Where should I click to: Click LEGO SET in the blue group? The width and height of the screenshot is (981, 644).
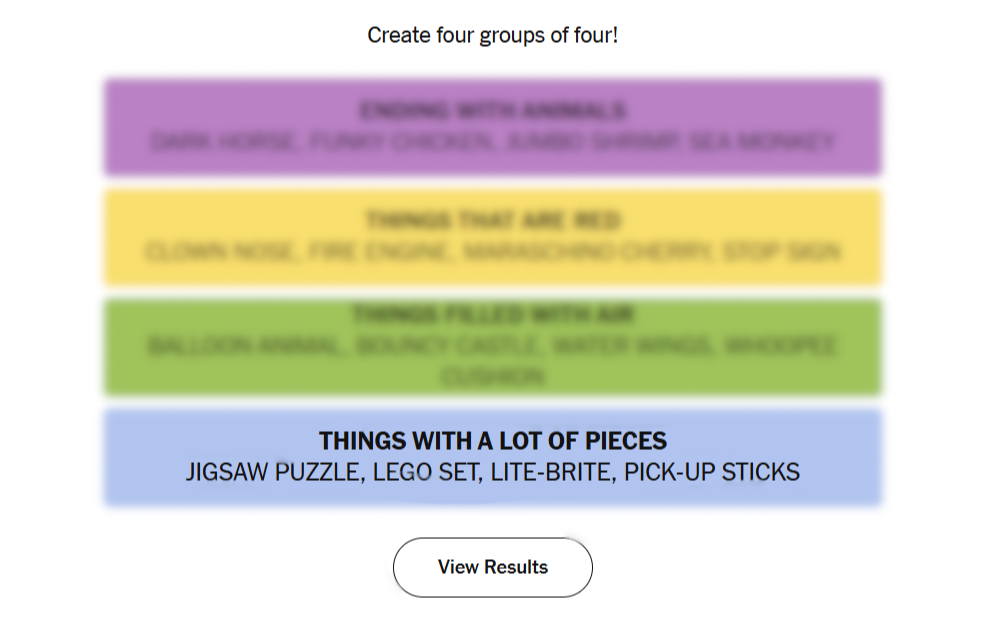[x=426, y=472]
